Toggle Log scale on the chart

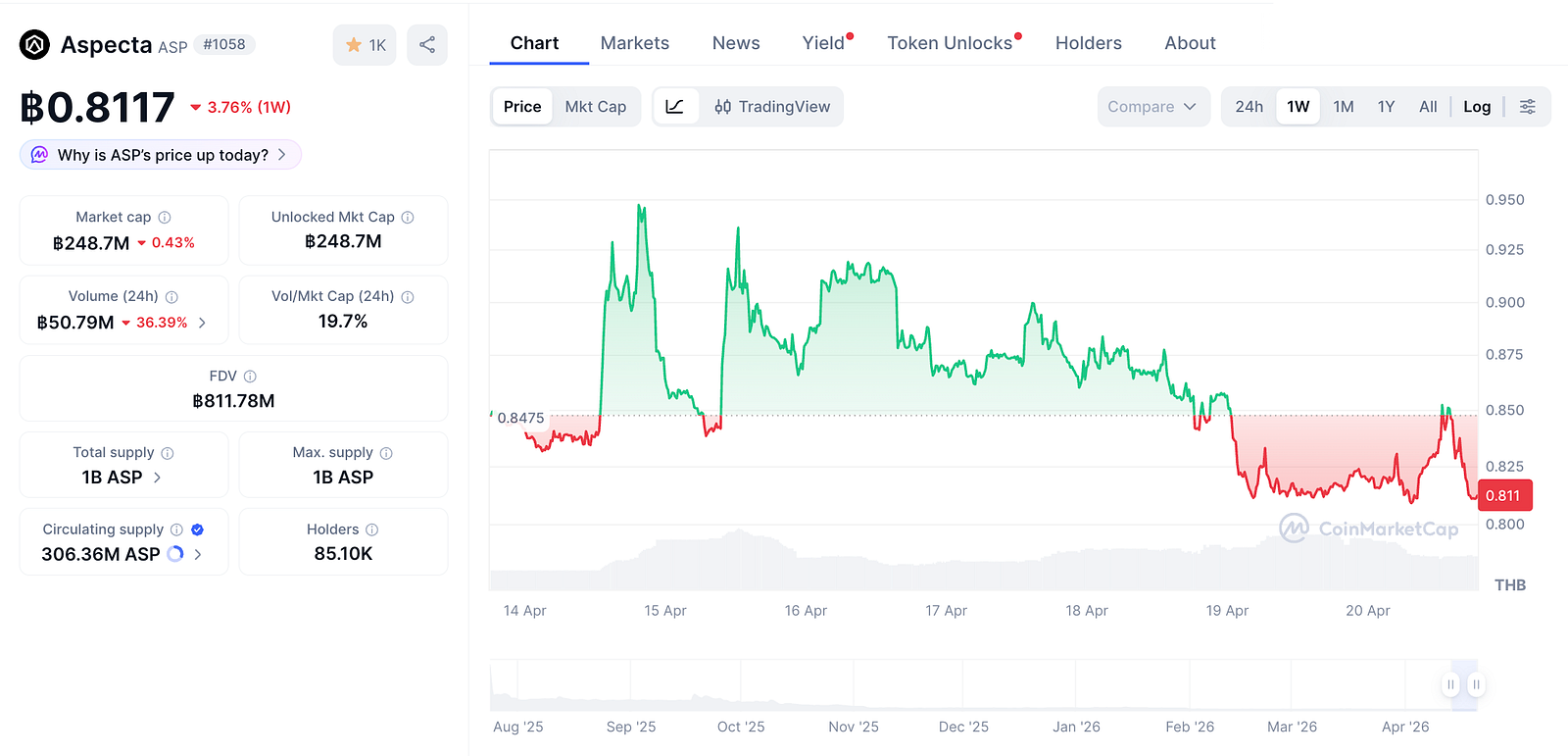[1477, 107]
